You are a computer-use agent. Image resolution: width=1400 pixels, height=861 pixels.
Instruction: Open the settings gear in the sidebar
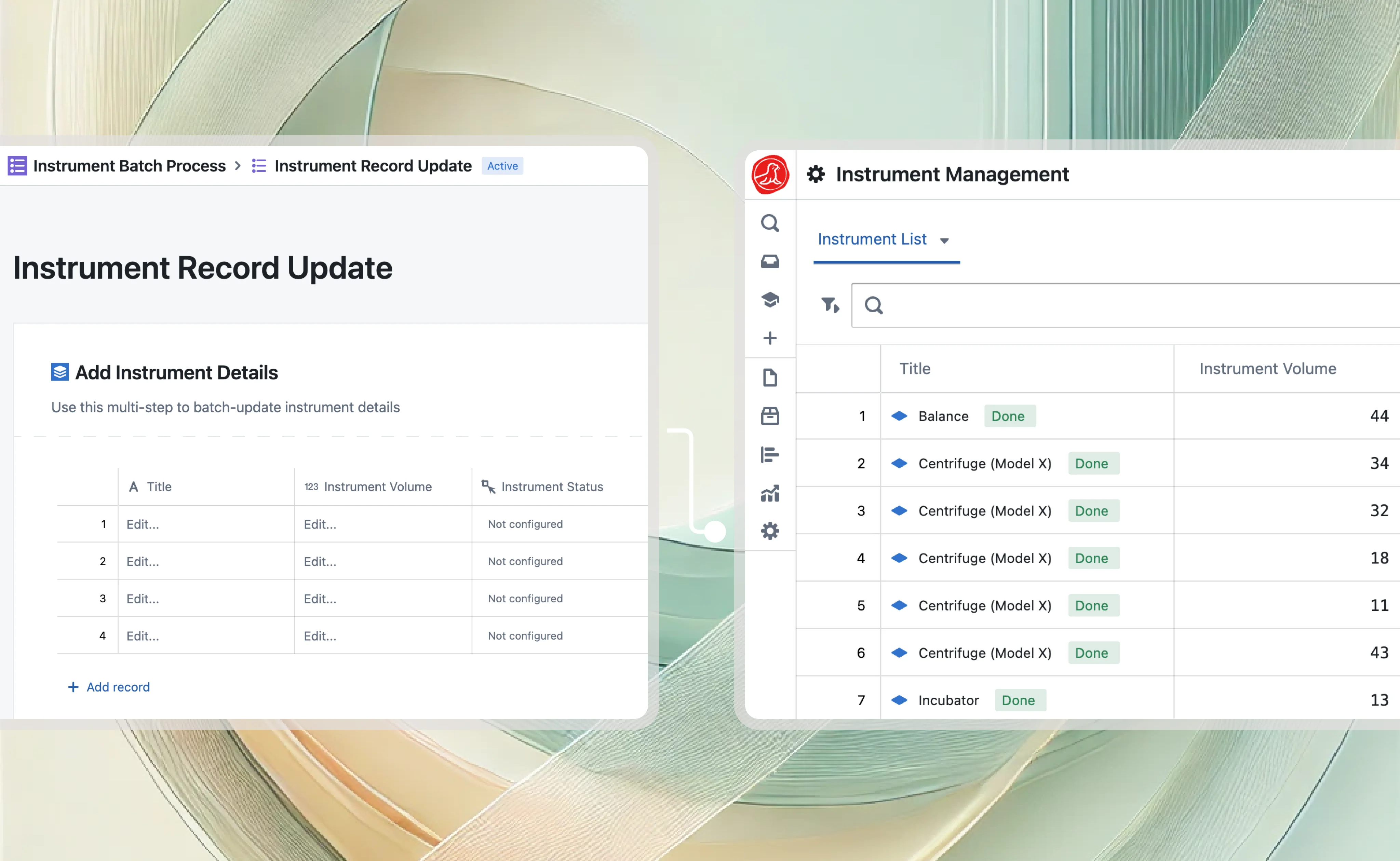[770, 531]
